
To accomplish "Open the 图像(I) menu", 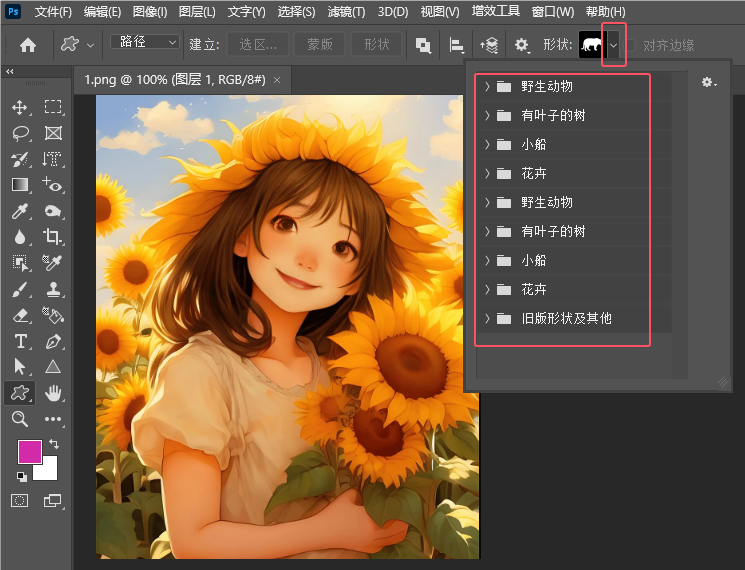I will pyautogui.click(x=150, y=11).
